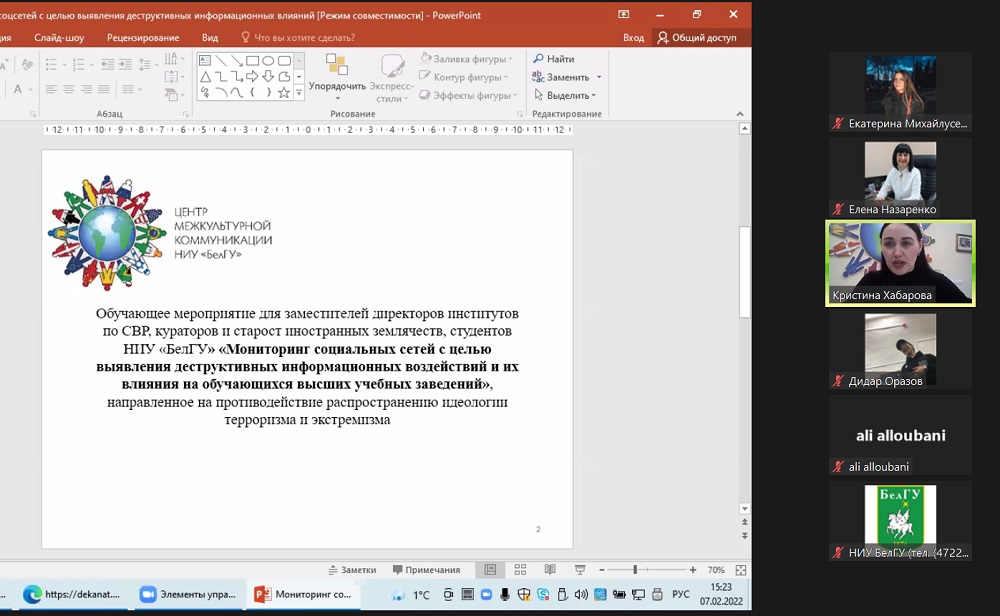Toggle Заметки notes pane

(x=352, y=570)
